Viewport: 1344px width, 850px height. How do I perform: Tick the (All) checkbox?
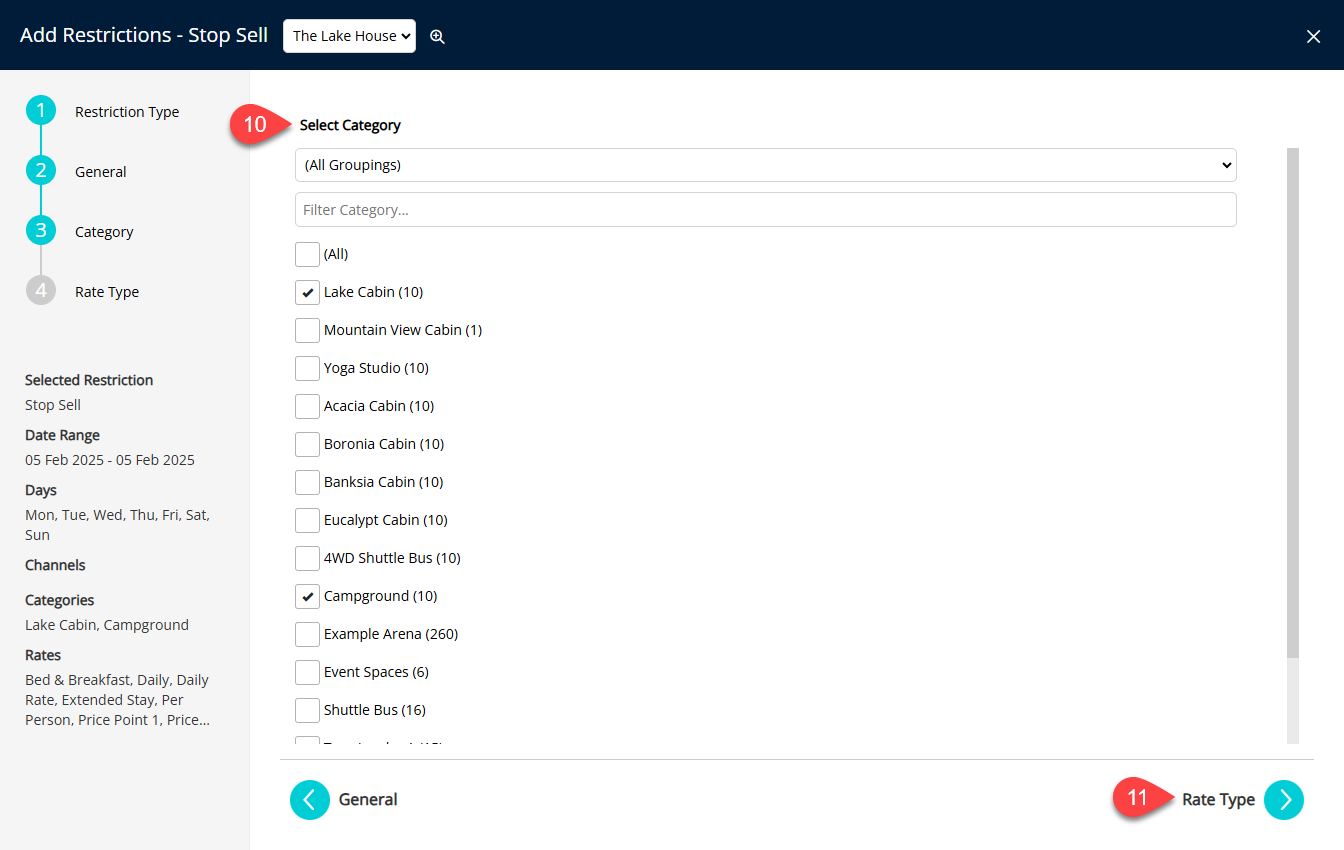pyautogui.click(x=307, y=254)
